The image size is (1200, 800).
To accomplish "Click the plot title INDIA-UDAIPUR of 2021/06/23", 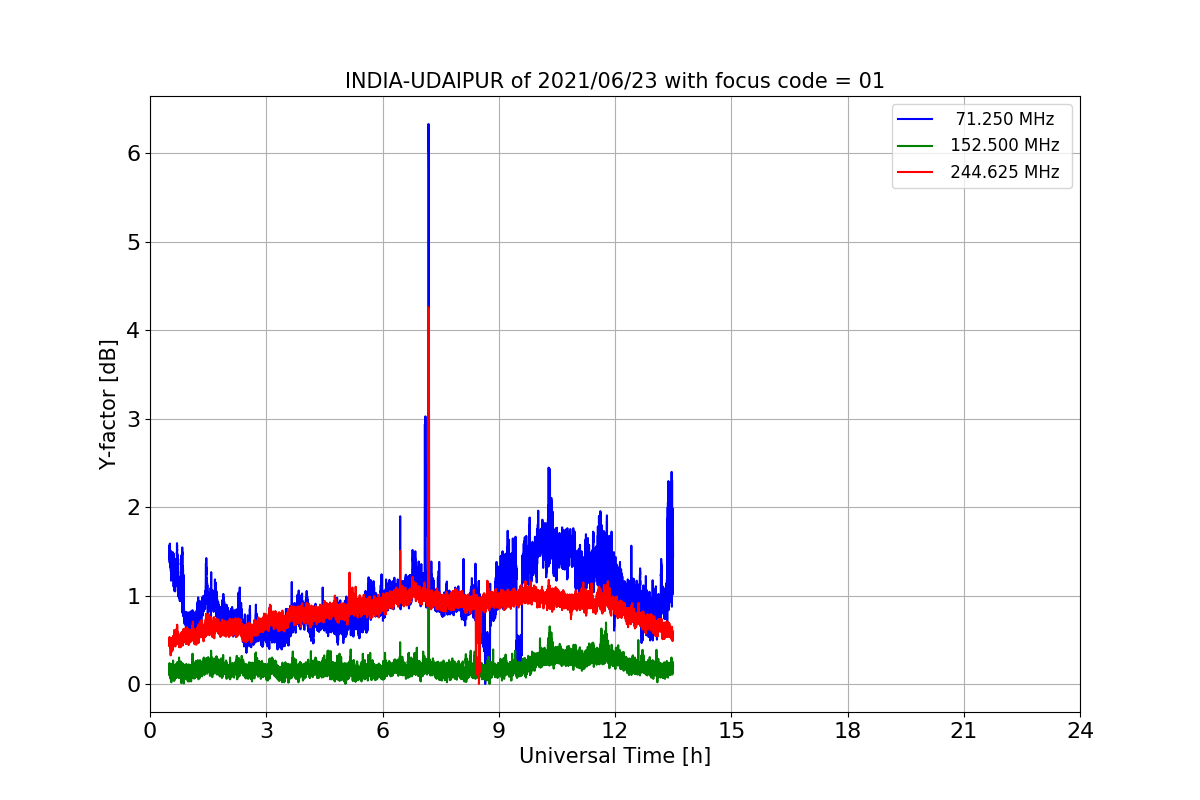I will click(614, 81).
